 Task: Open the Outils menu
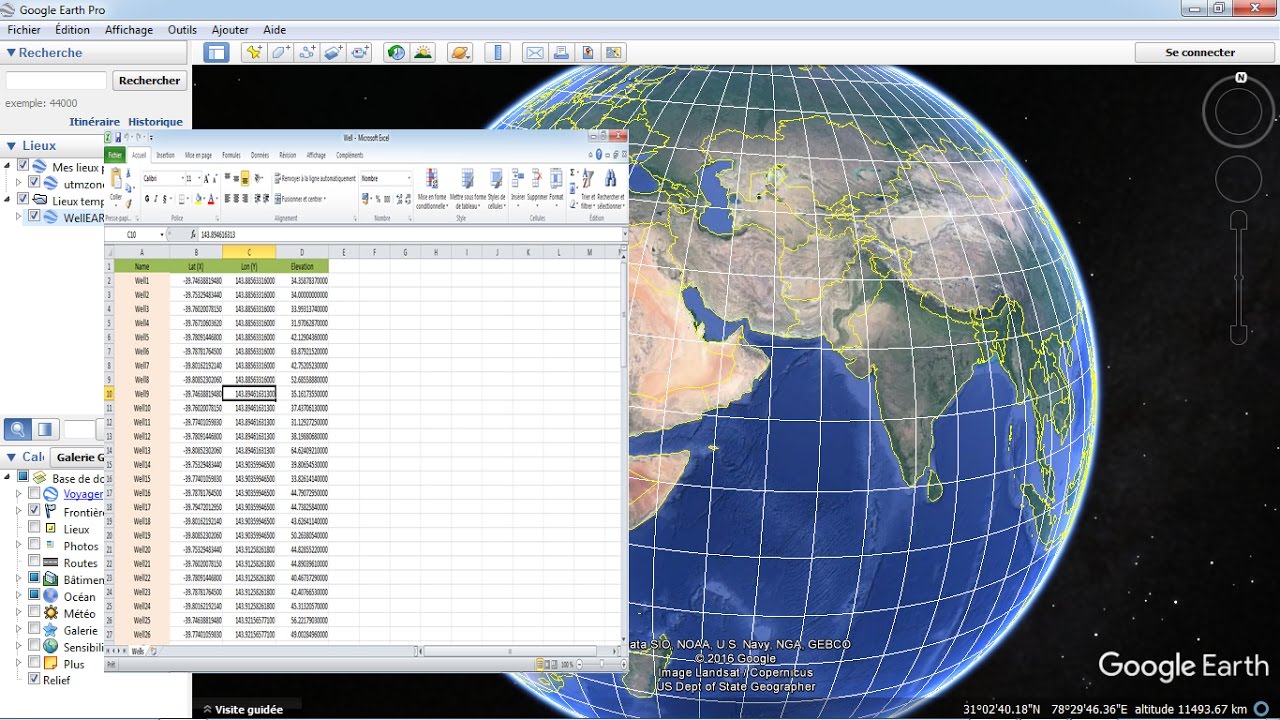coord(182,30)
